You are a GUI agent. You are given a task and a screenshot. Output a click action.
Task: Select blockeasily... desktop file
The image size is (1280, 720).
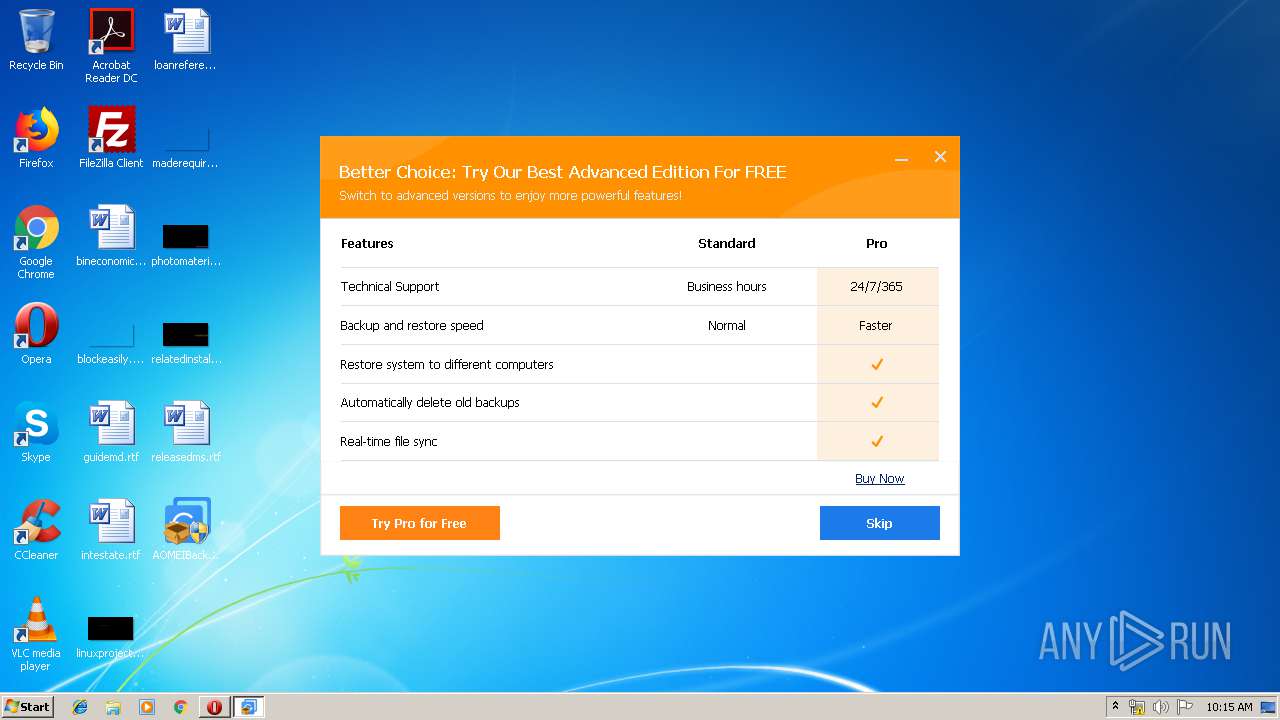111,343
